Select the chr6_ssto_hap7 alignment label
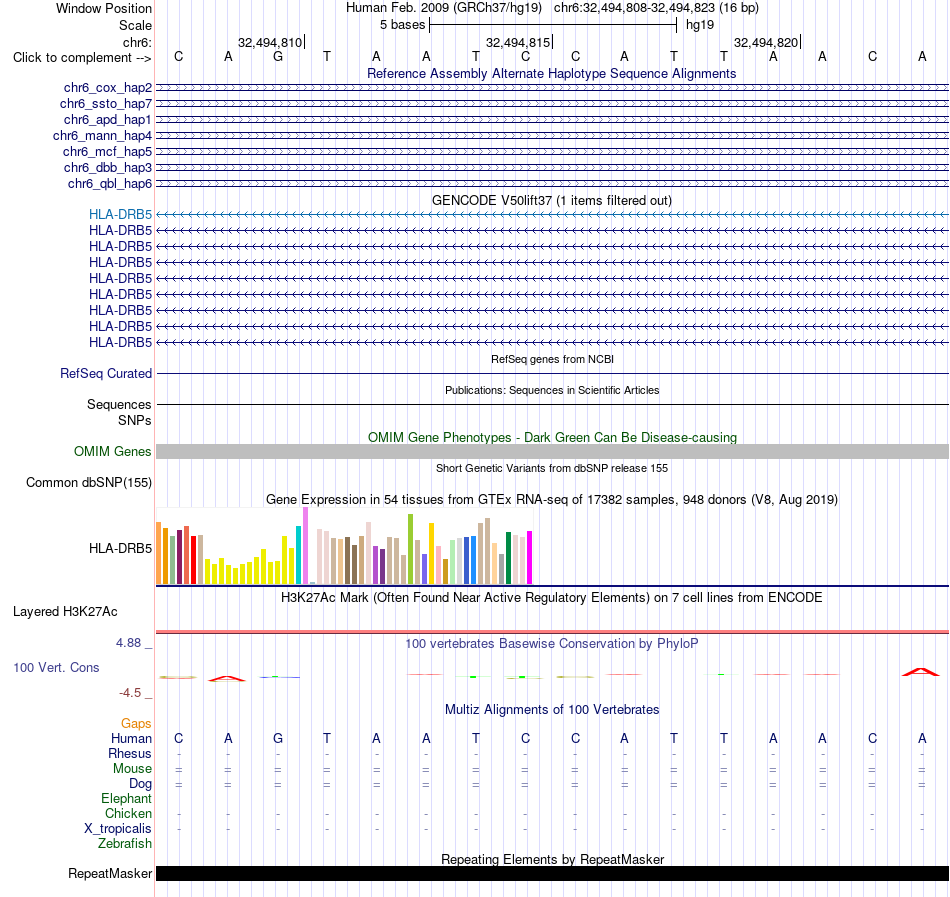Viewport: 950px width, 897px height. (106, 104)
